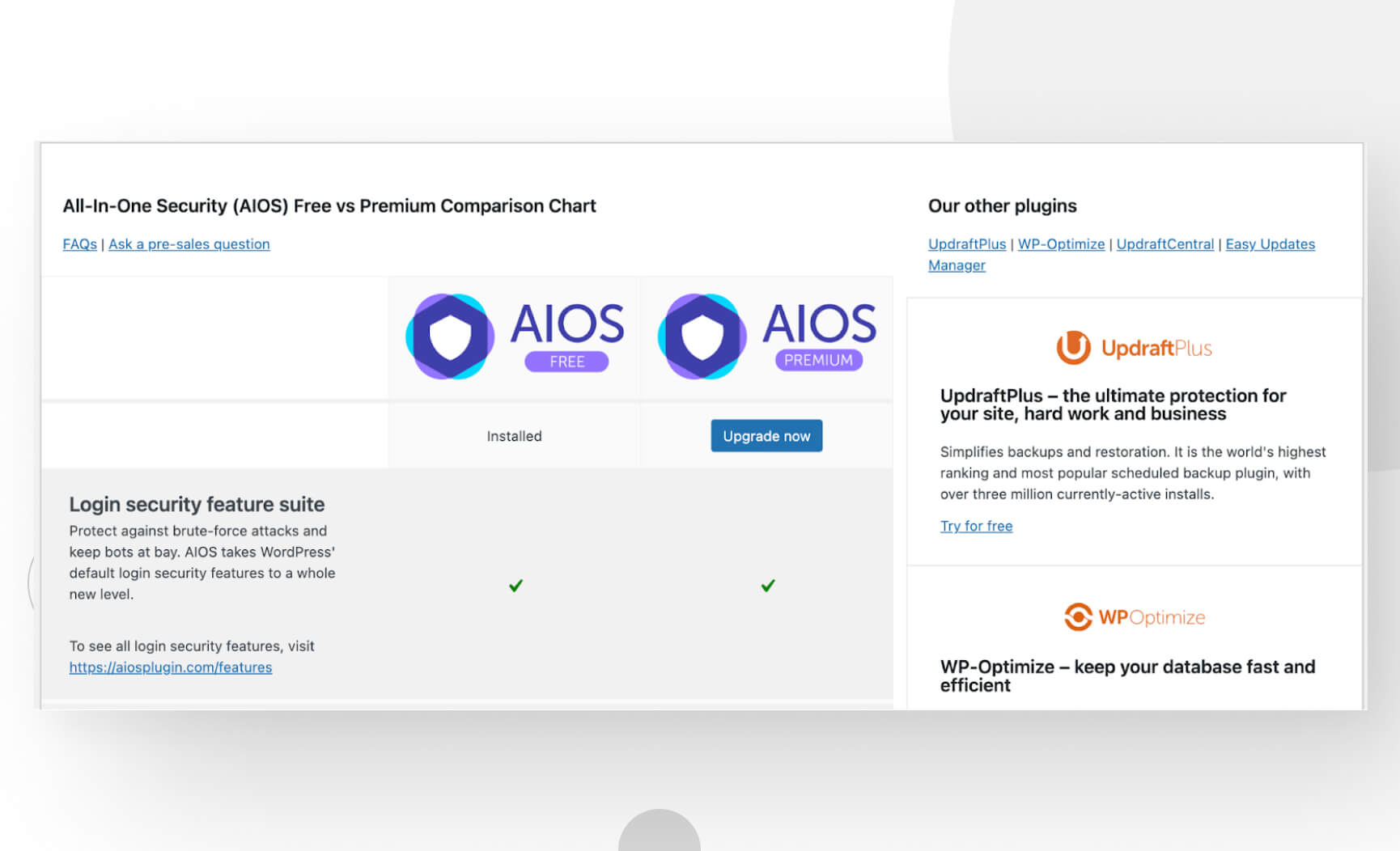Open 'Ask a pre-sales question'
Viewport: 1400px width, 851px height.
coord(189,243)
